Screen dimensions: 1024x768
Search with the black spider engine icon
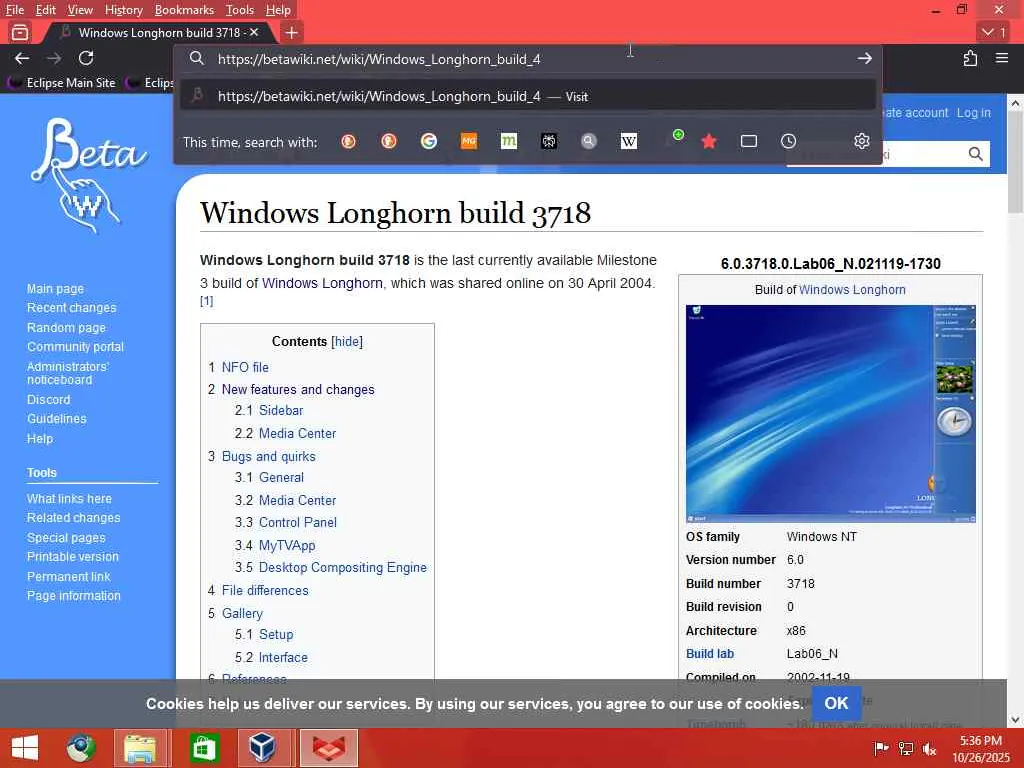[x=549, y=141]
